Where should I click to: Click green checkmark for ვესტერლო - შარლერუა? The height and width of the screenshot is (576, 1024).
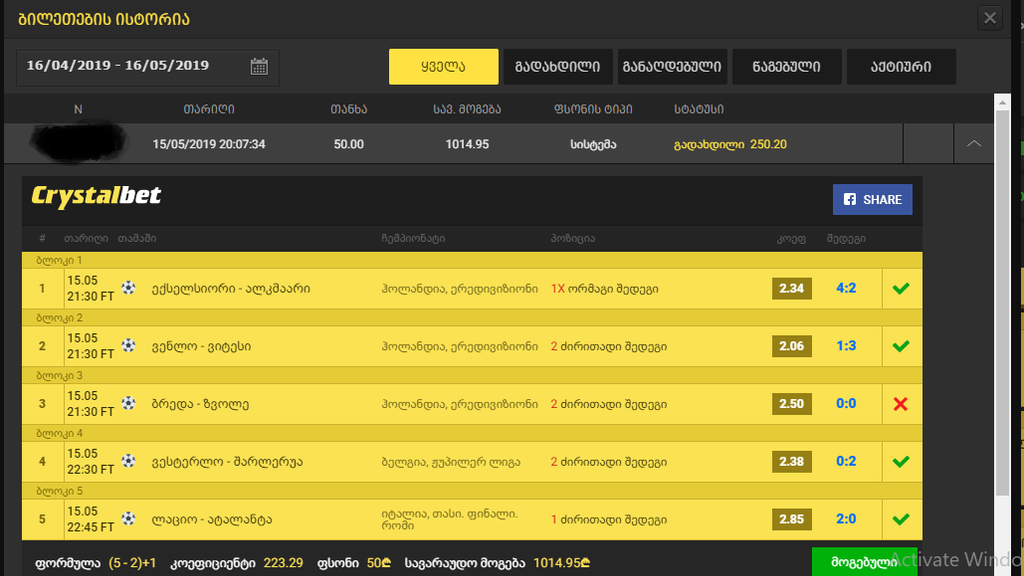(901, 462)
